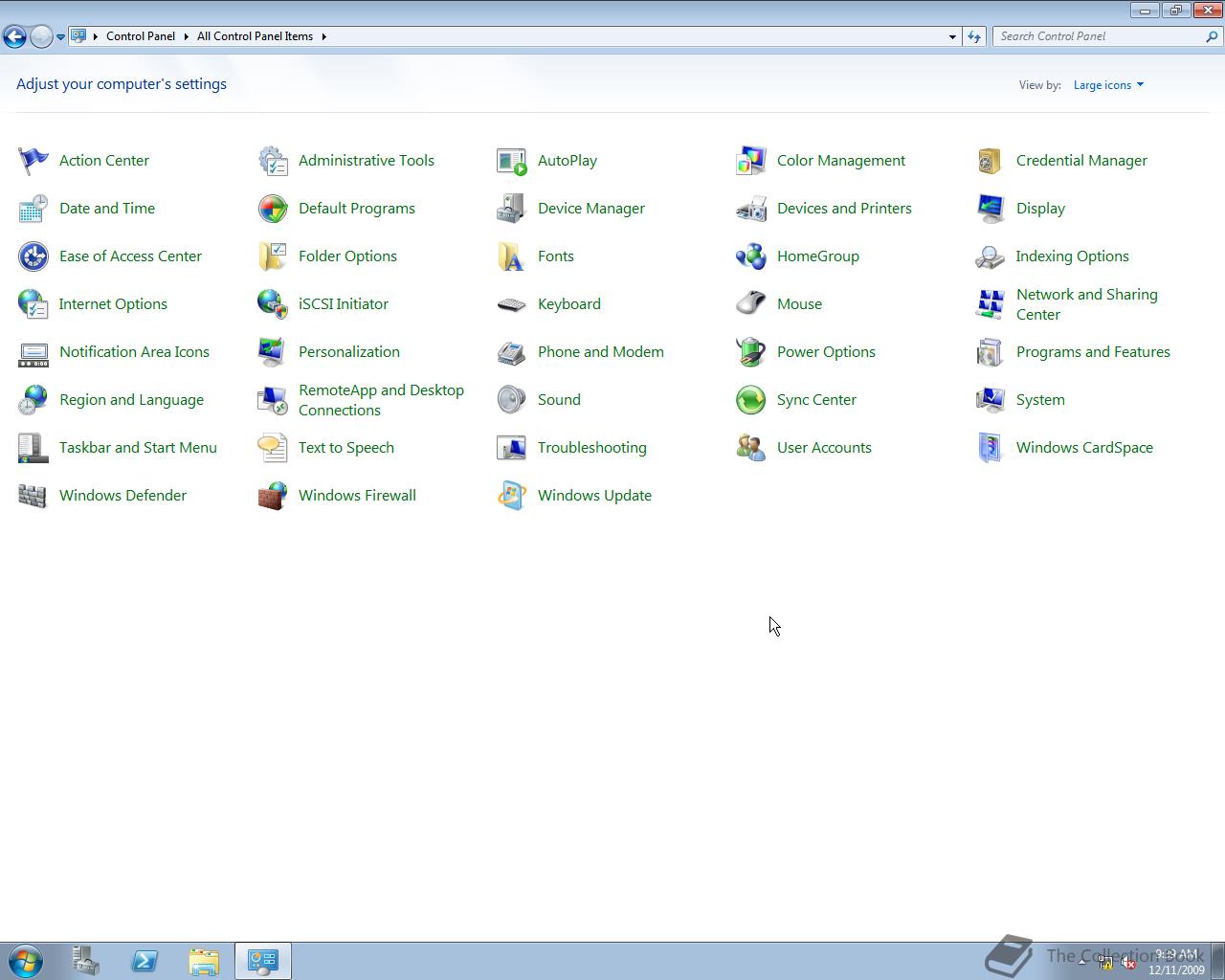1225x980 pixels.
Task: Expand the root arrow before Control Panel breadcrumb
Action: [96, 36]
